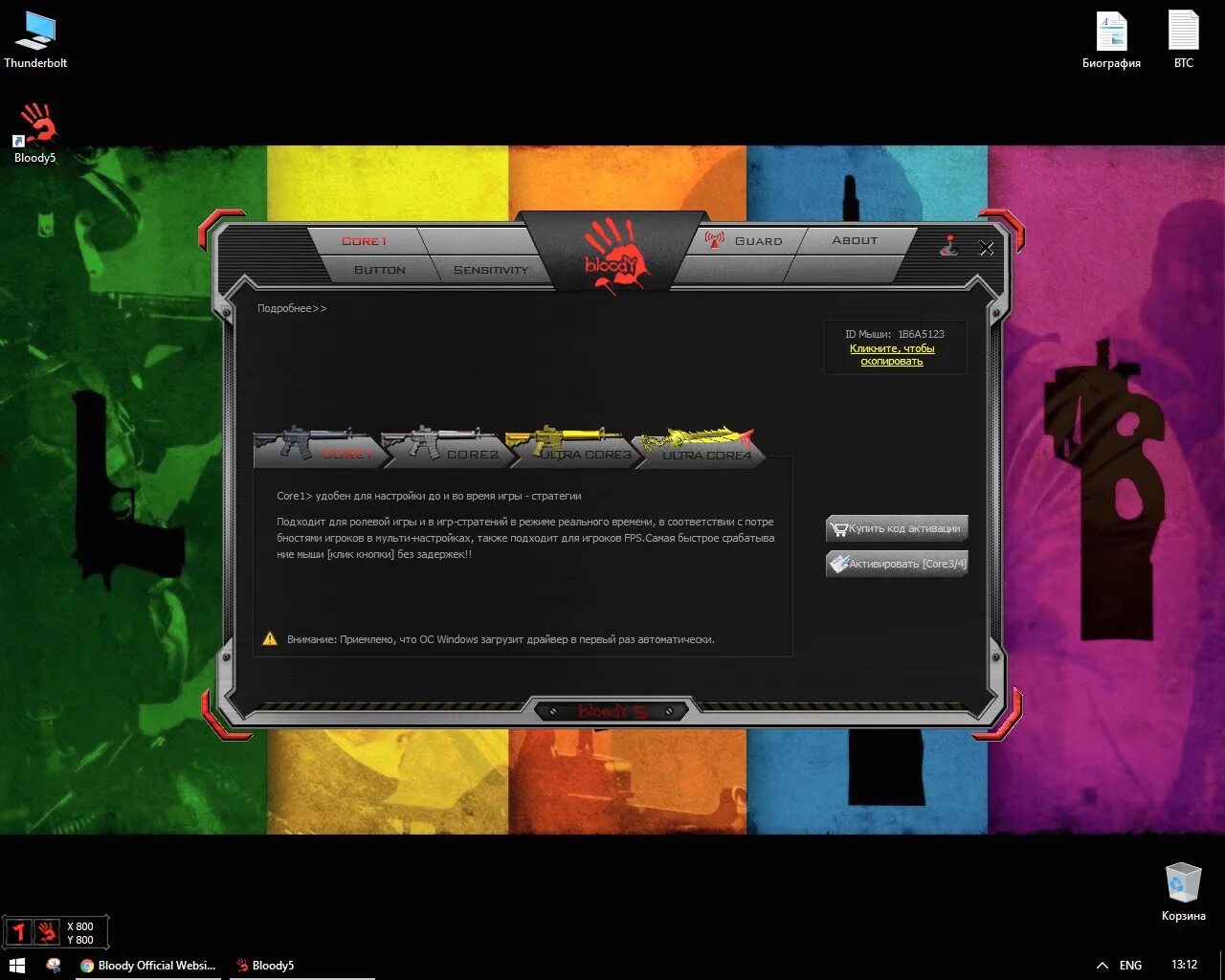Click the snipping tool taskbar icon

[54, 965]
